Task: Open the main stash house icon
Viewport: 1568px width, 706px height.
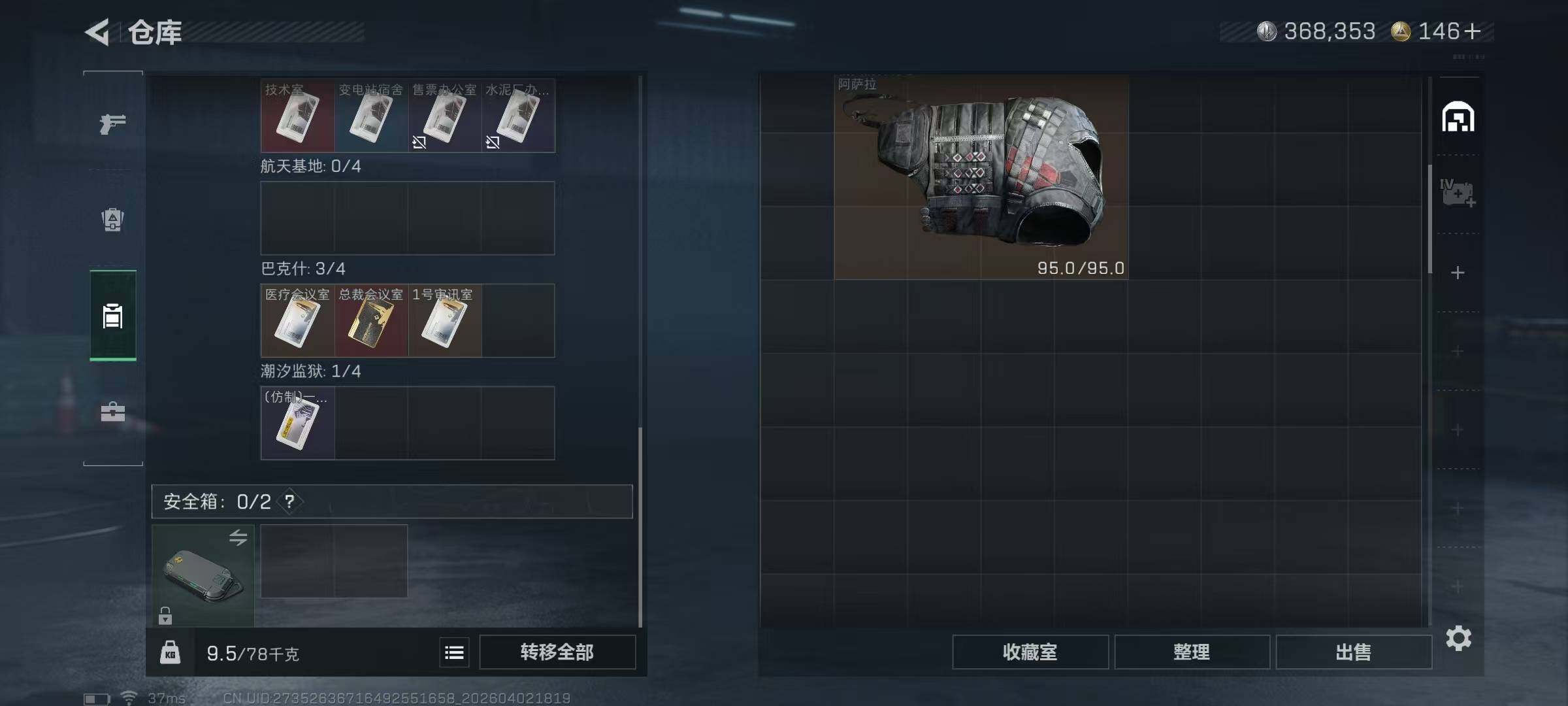Action: coord(1458,117)
